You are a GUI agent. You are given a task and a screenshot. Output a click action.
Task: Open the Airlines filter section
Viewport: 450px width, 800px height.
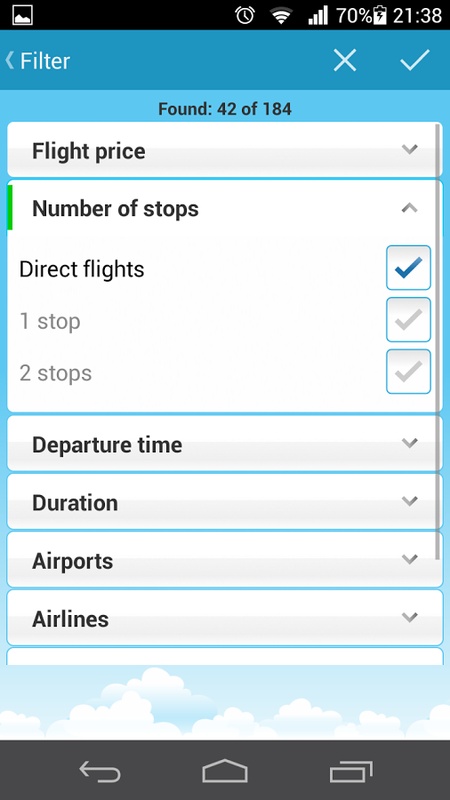(224, 618)
